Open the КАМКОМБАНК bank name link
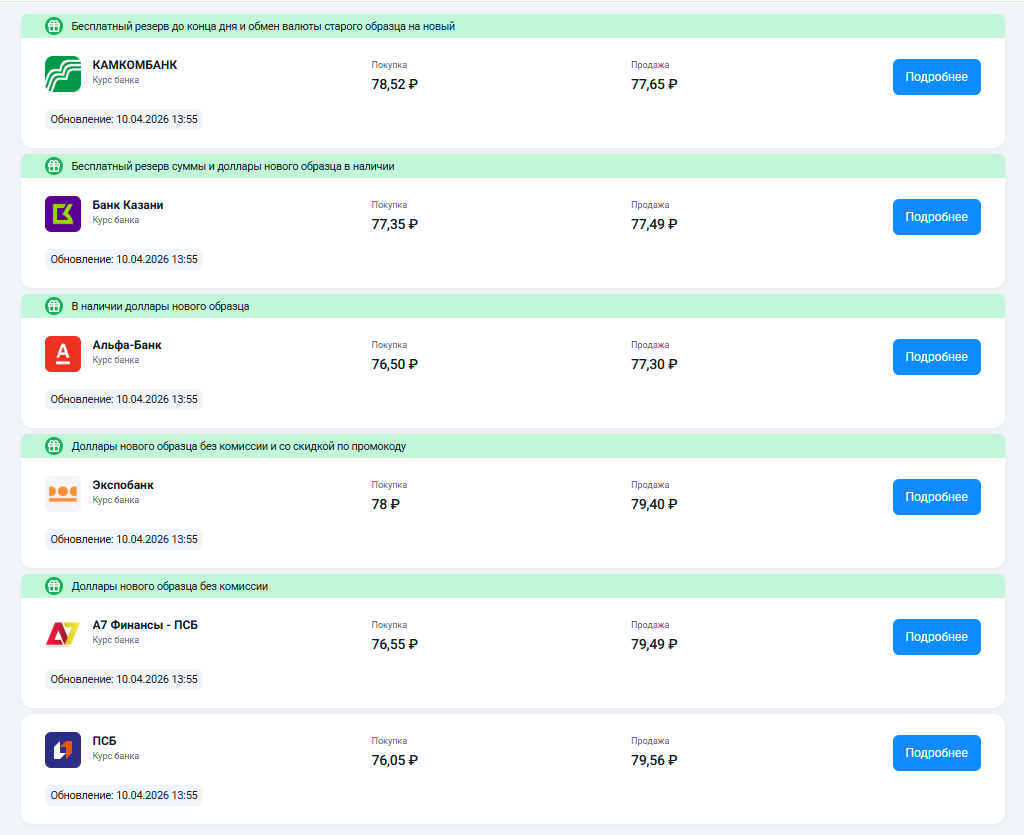 pyautogui.click(x=135, y=65)
